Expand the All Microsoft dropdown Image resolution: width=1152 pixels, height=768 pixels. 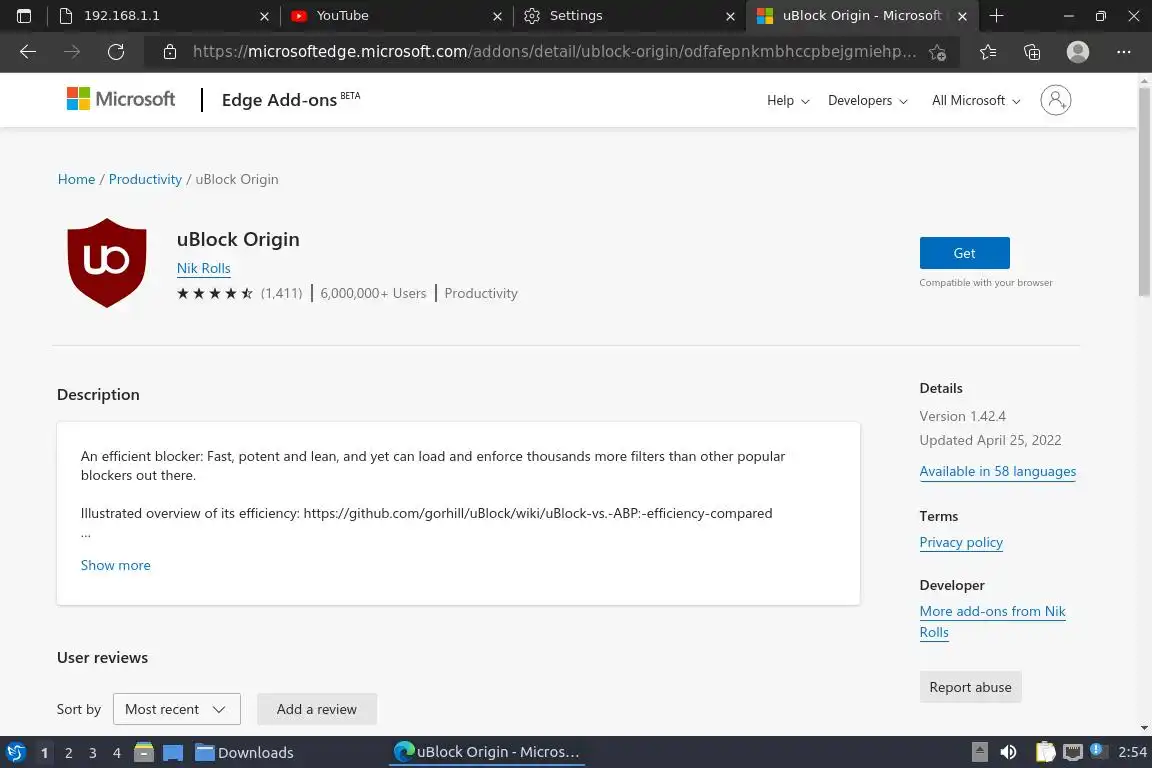point(976,101)
